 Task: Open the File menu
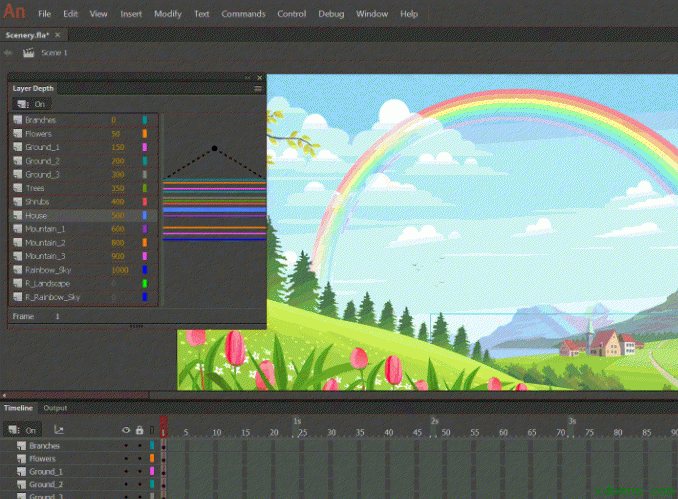click(44, 14)
